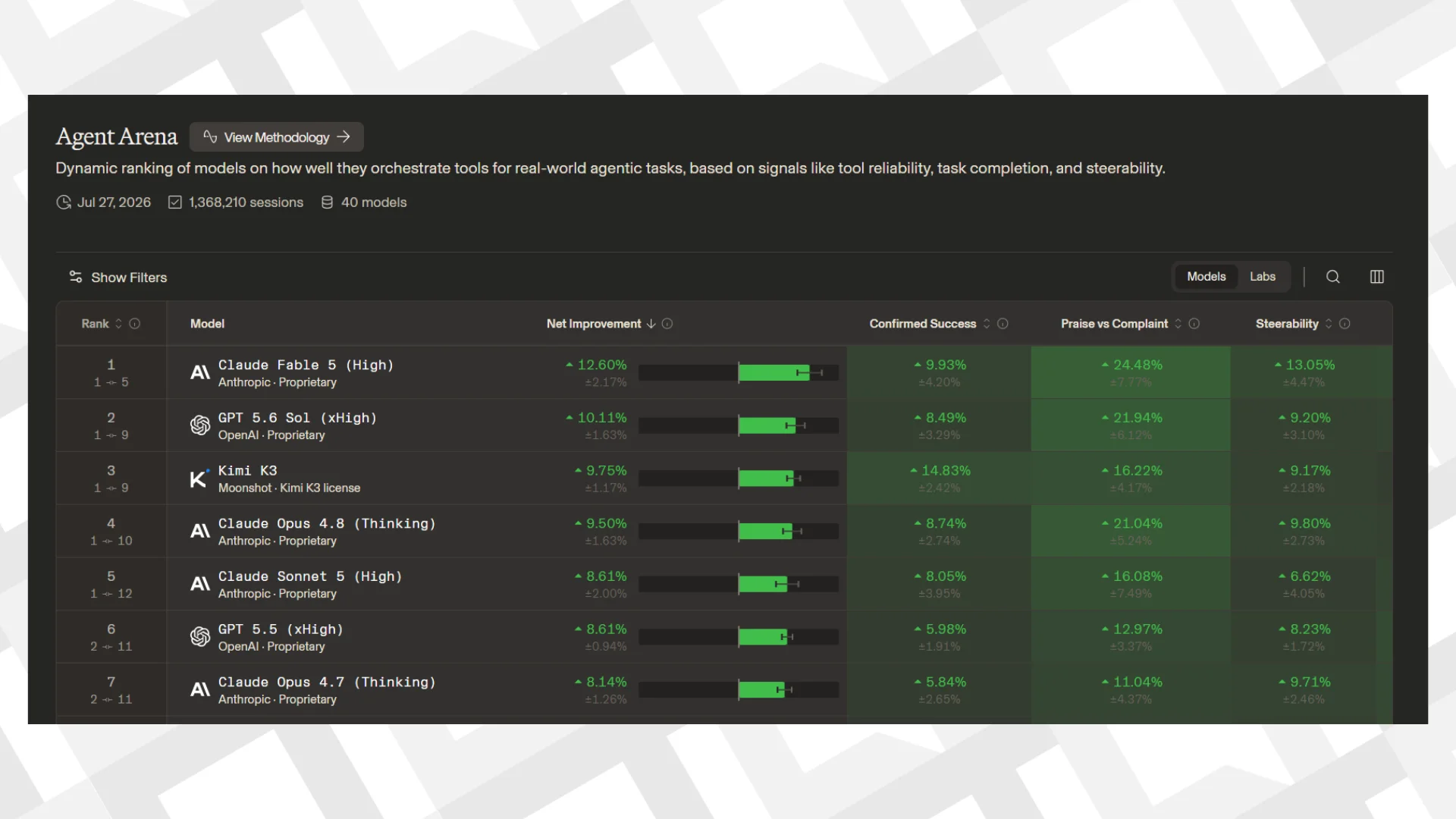Click the info icon beside Rank header
This screenshot has height=819, width=1456.
point(135,324)
